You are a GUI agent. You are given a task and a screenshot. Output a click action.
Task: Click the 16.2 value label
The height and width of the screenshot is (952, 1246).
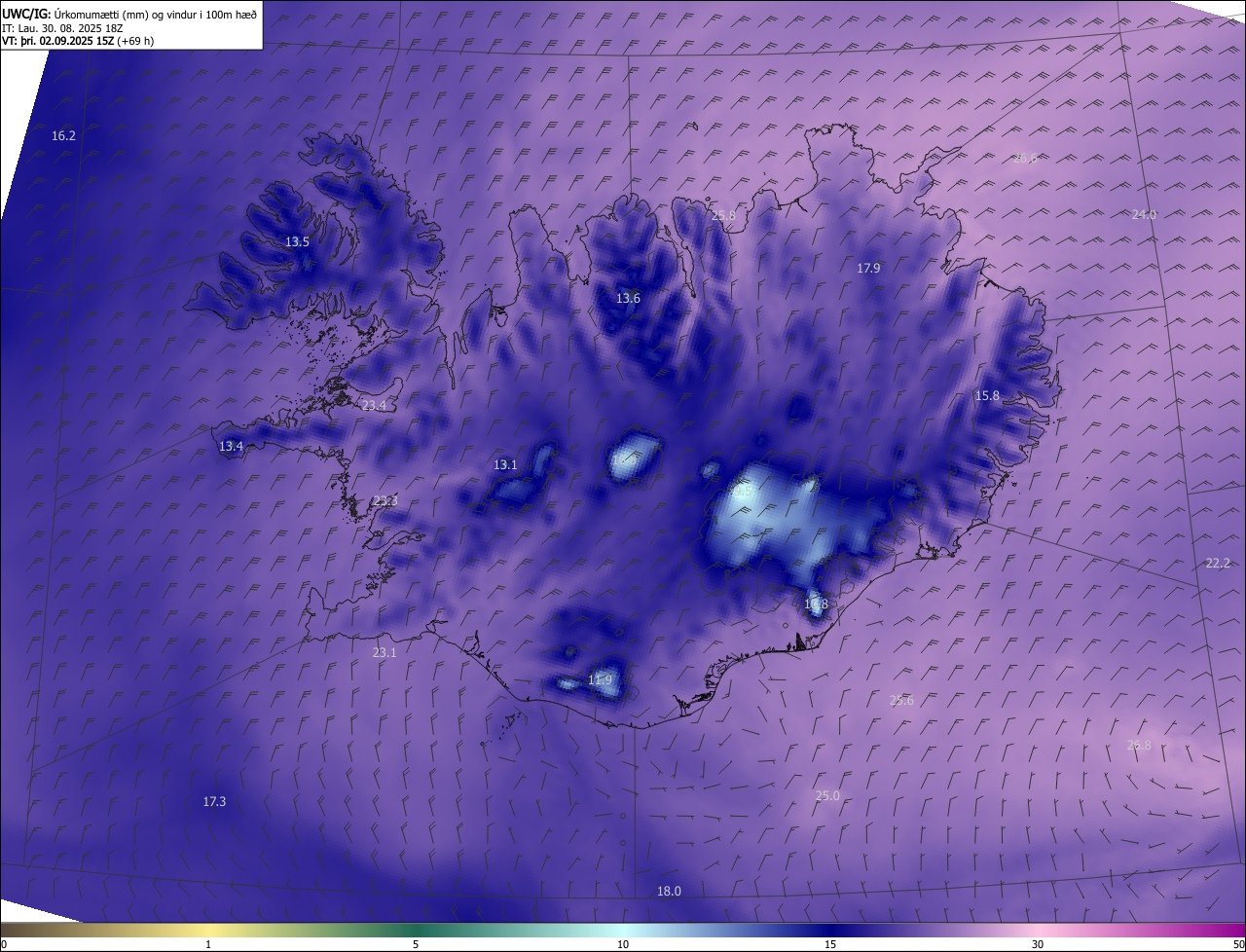63,136
